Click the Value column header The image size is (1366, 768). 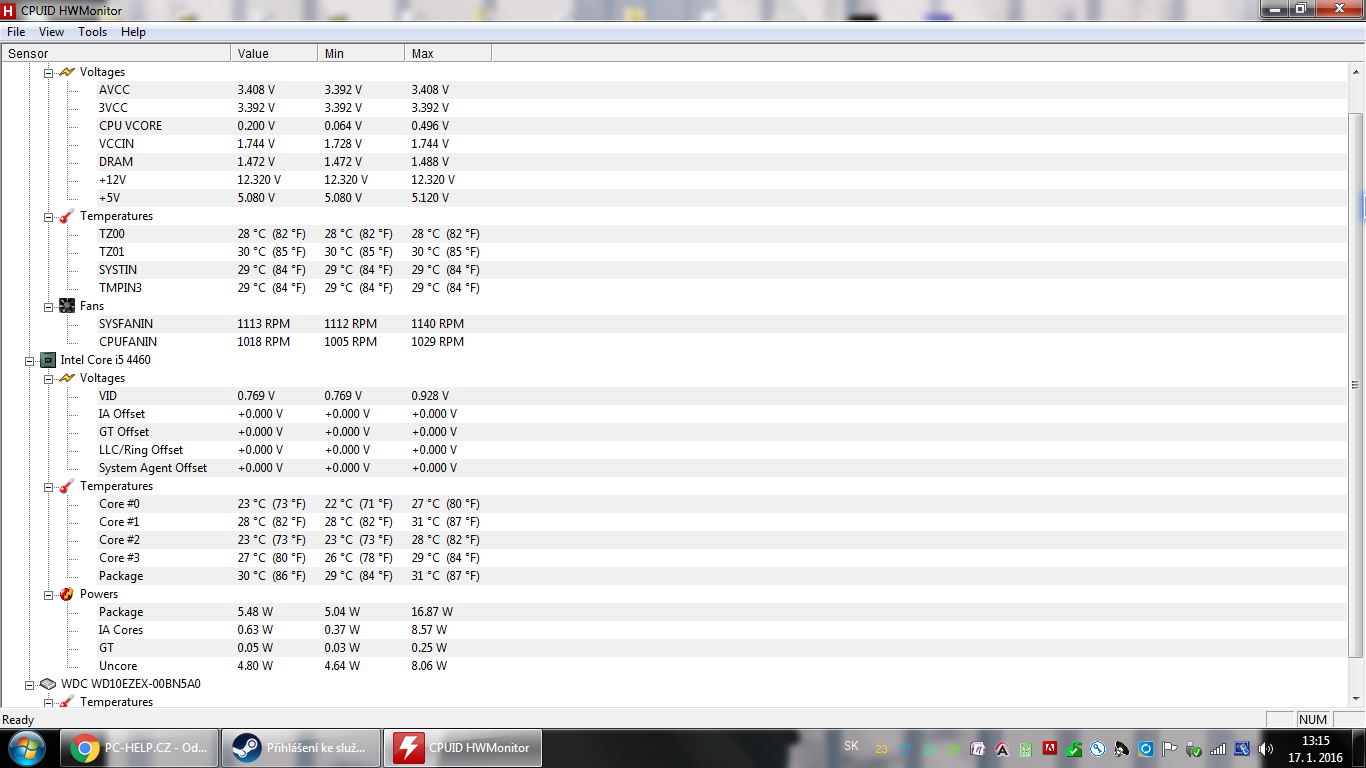tap(274, 53)
